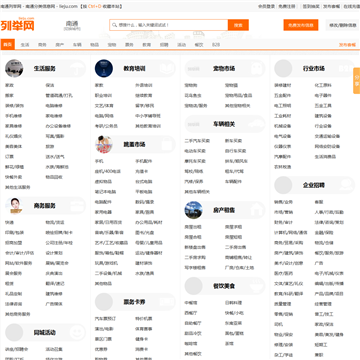Open the 商务服务 portrait thumbnail
The image size is (360, 360).
click(x=14, y=206)
